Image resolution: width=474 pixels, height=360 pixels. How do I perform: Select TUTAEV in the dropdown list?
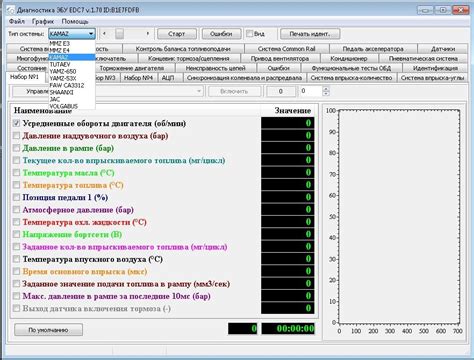(x=72, y=64)
